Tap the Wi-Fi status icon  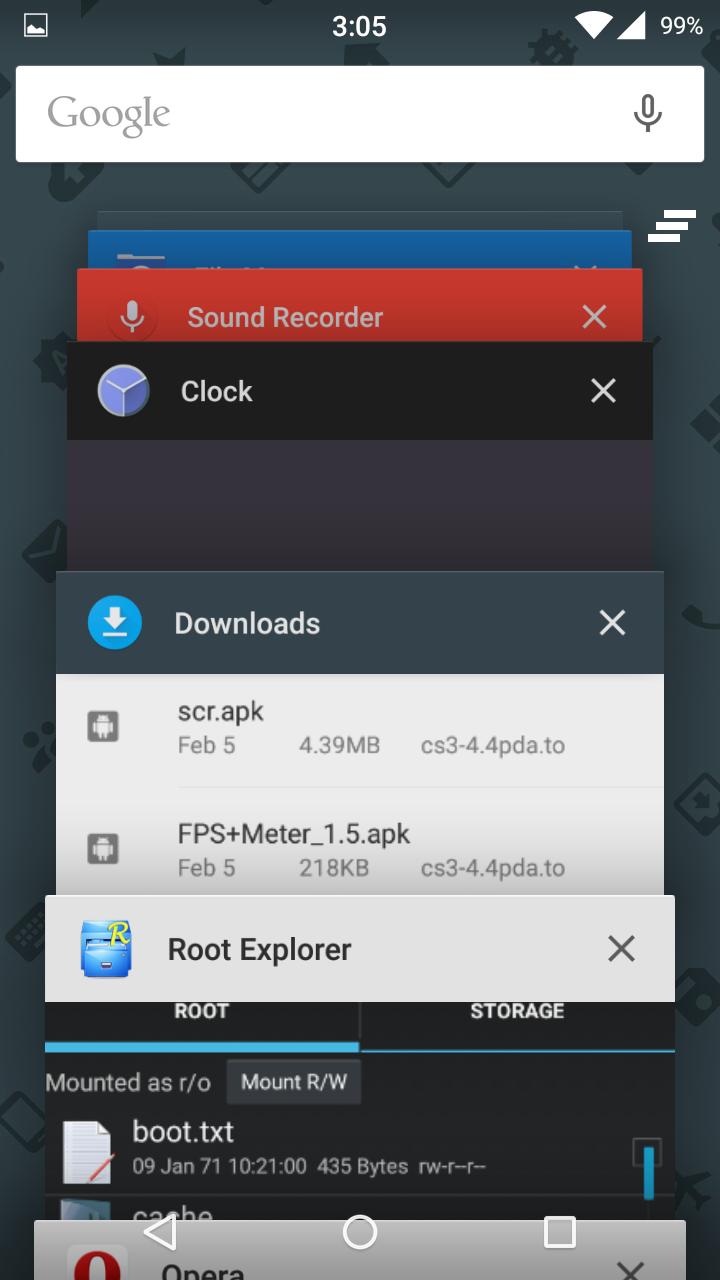click(x=593, y=26)
